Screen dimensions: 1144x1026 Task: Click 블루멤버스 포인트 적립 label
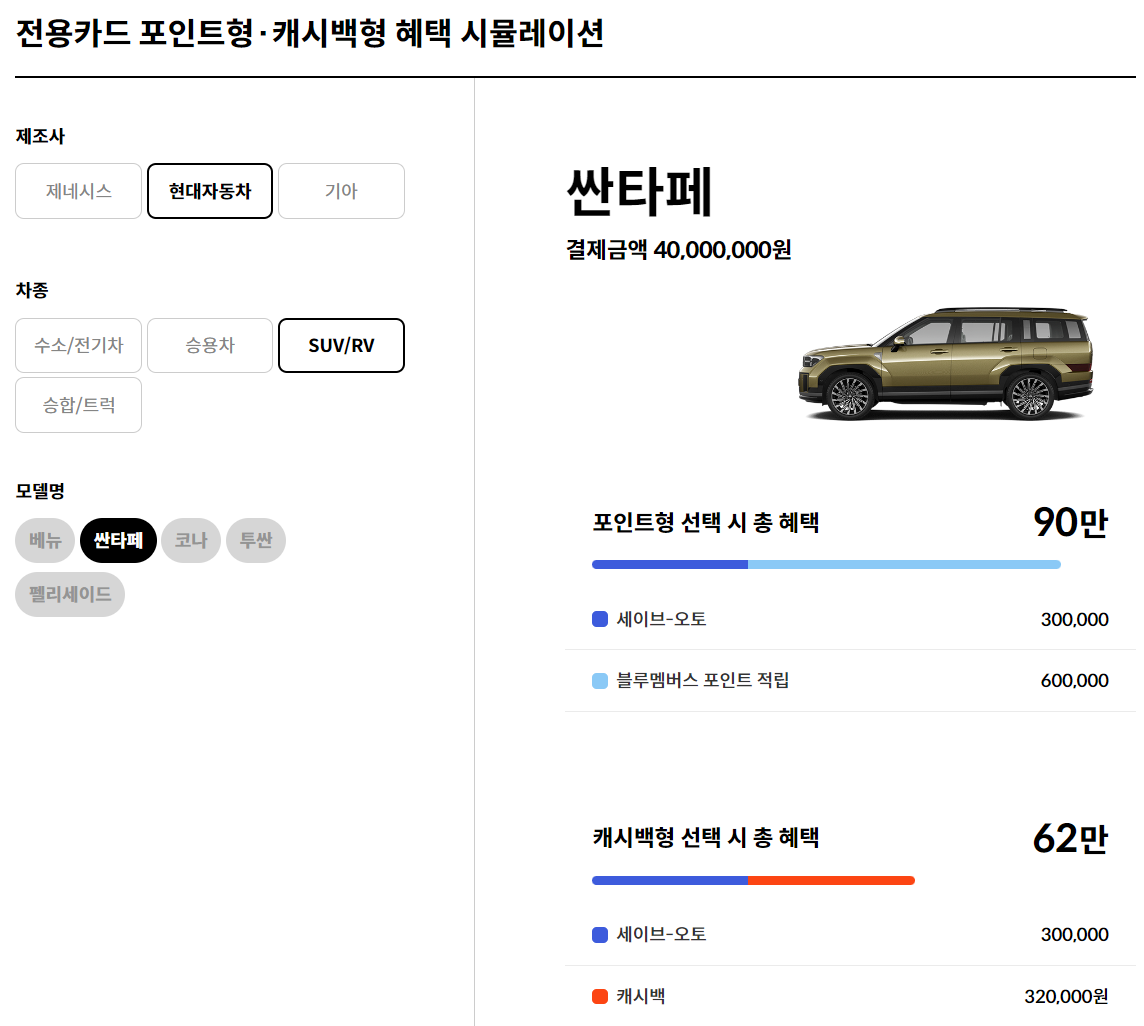pos(703,680)
